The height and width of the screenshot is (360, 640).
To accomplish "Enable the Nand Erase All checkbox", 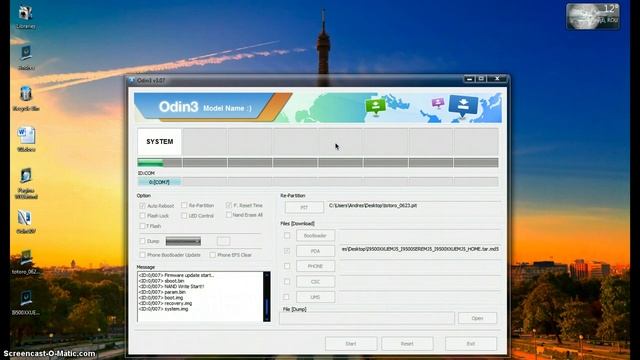I will [x=229, y=215].
